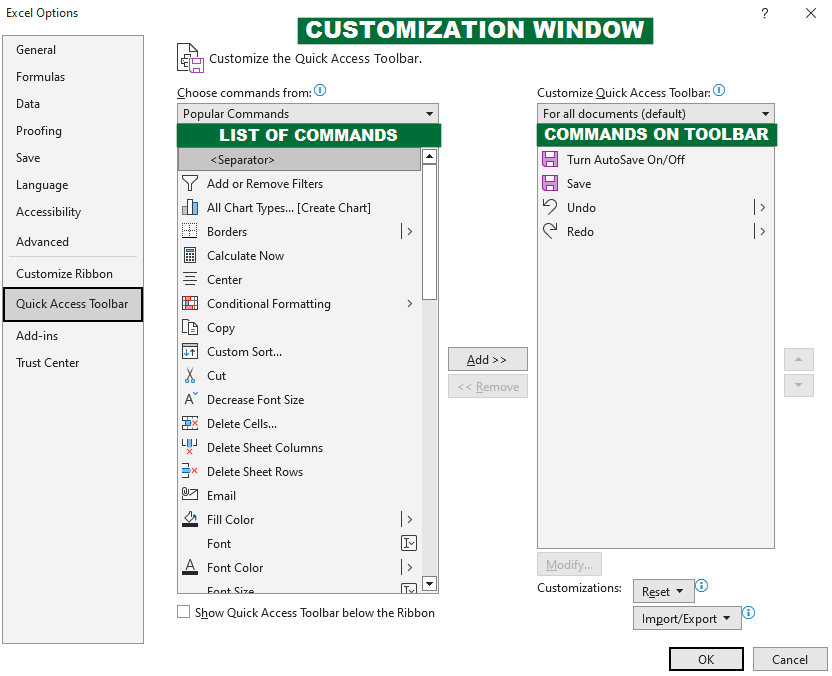Click the Turn AutoSave On/Off icon
Screen dimensions: 832x676
pyautogui.click(x=550, y=159)
